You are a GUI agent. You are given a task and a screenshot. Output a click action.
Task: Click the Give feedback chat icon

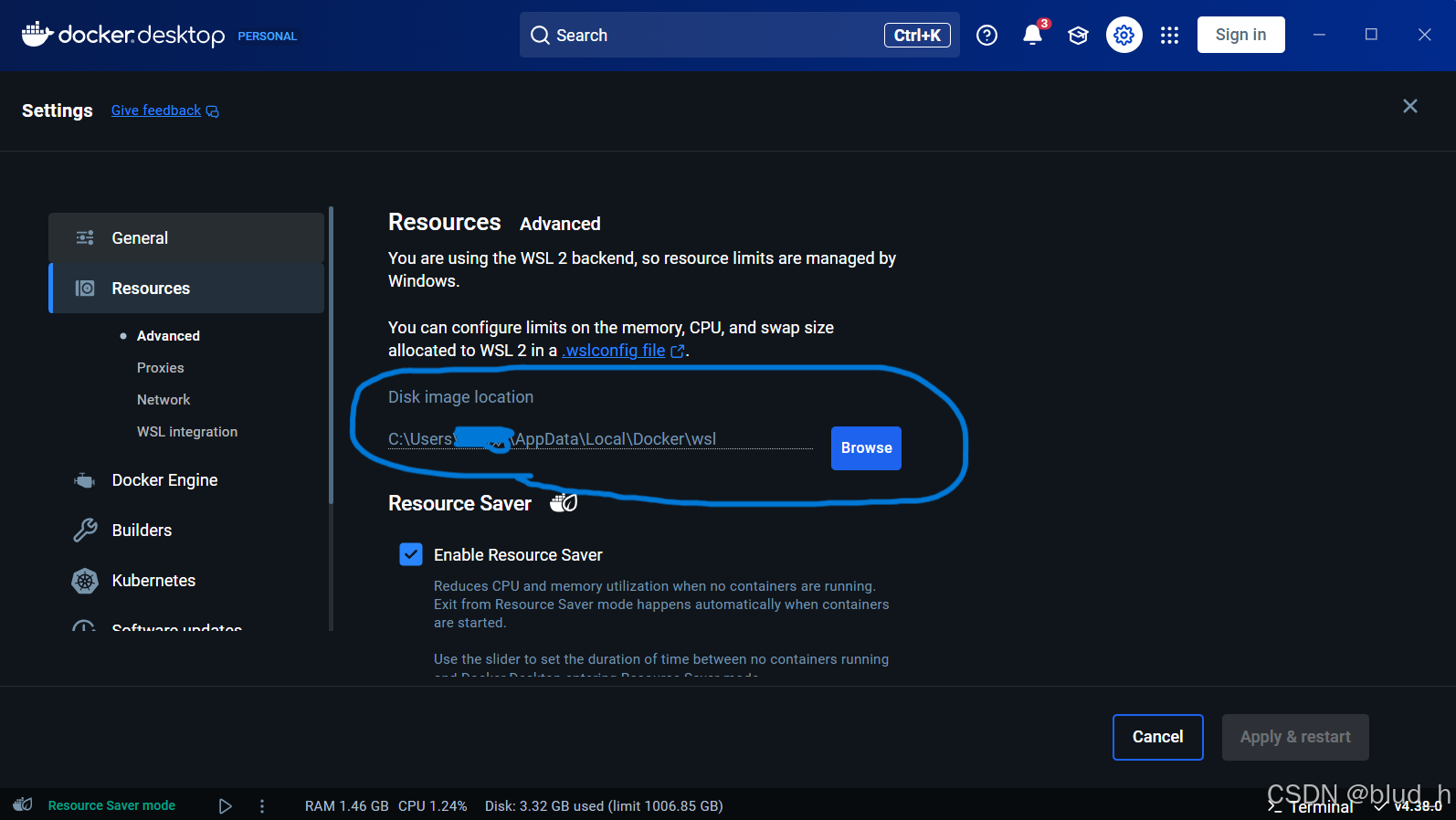tap(213, 111)
